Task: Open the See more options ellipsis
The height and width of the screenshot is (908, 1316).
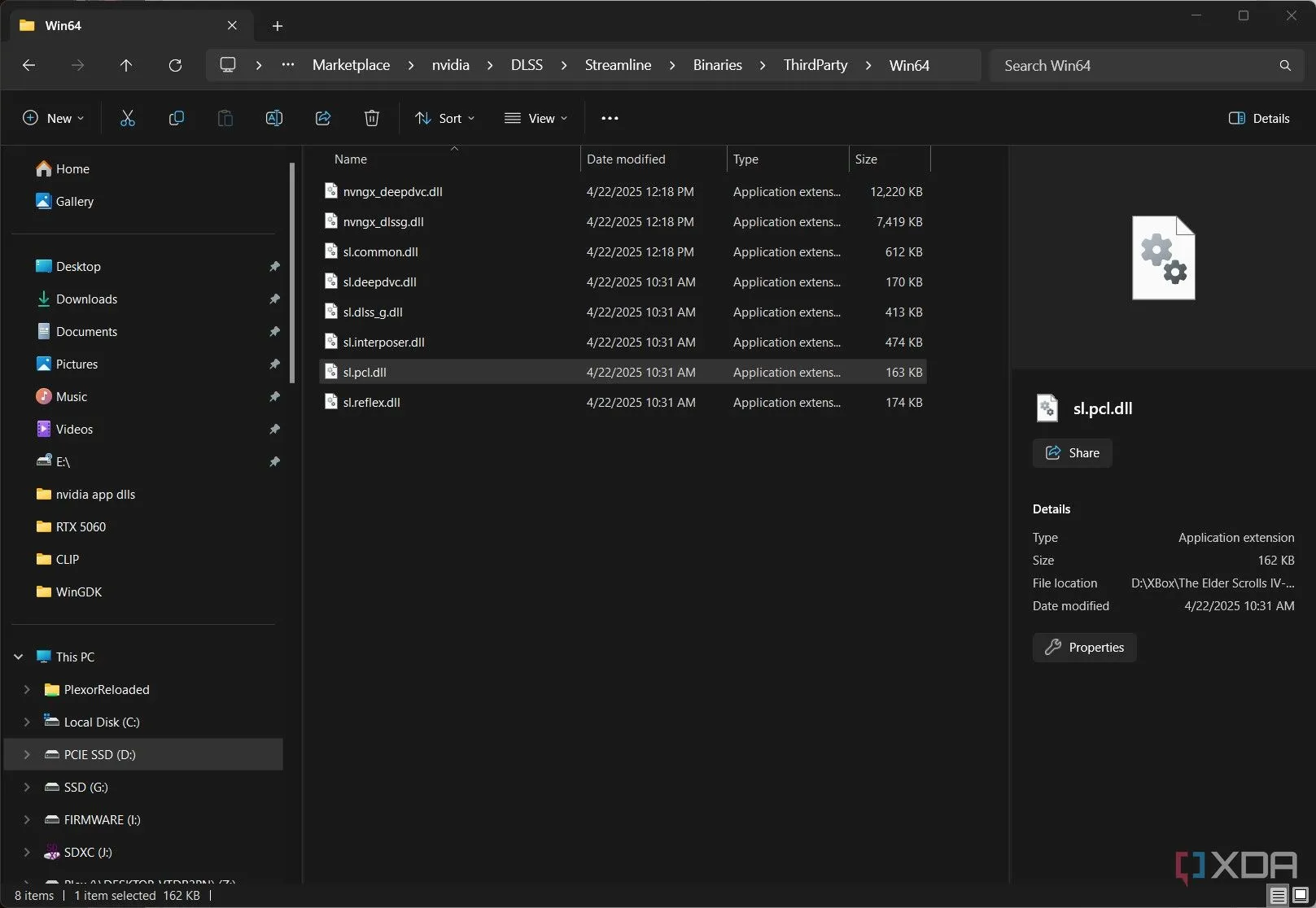Action: 610,118
